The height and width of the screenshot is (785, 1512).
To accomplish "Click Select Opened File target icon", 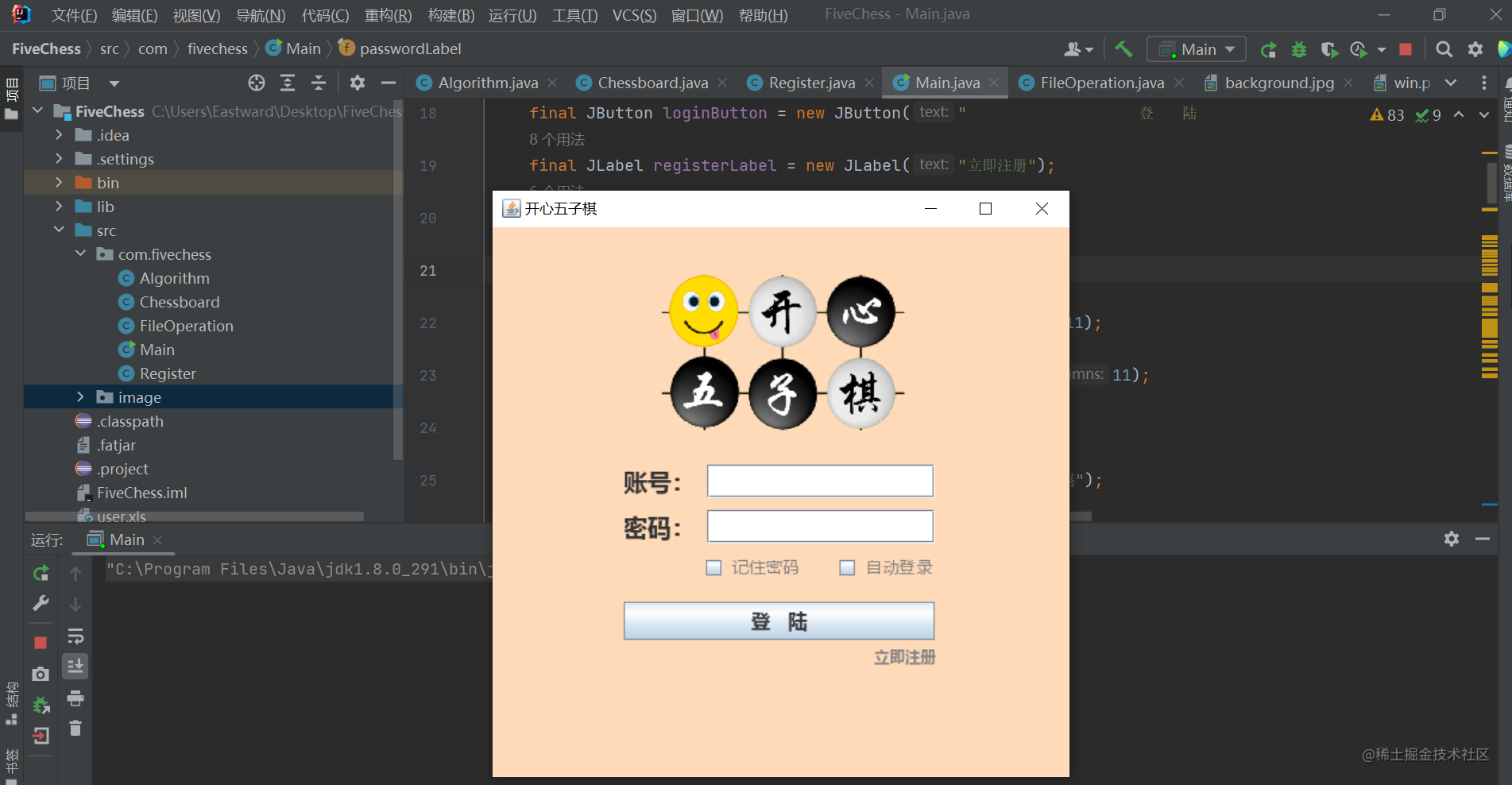I will tap(256, 83).
